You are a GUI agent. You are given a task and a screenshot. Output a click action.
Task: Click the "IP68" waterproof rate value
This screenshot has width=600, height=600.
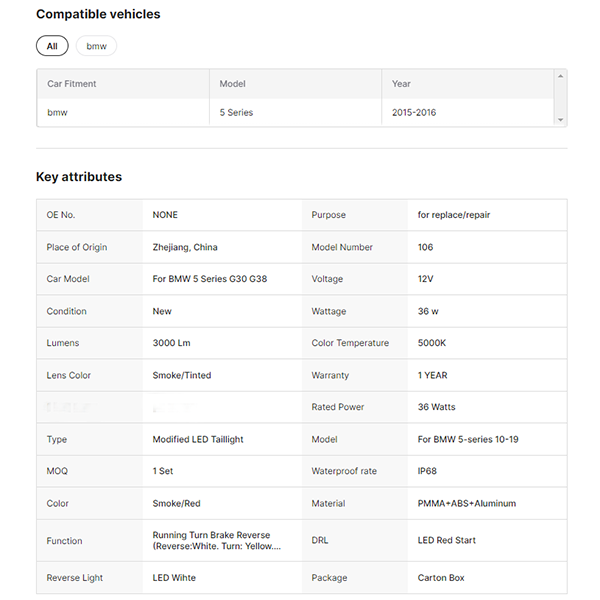(429, 471)
